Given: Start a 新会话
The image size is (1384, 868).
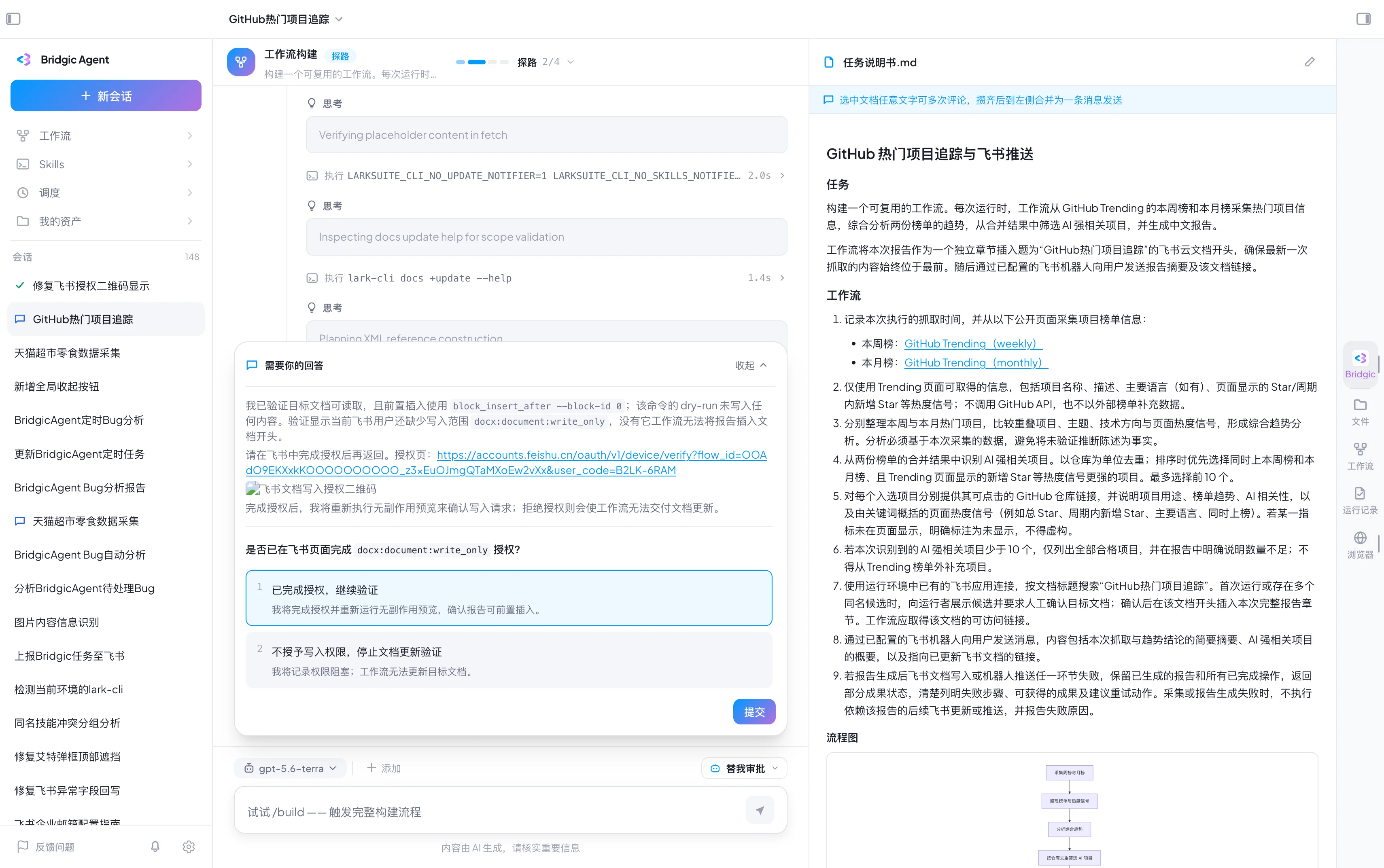Looking at the screenshot, I should pyautogui.click(x=106, y=95).
